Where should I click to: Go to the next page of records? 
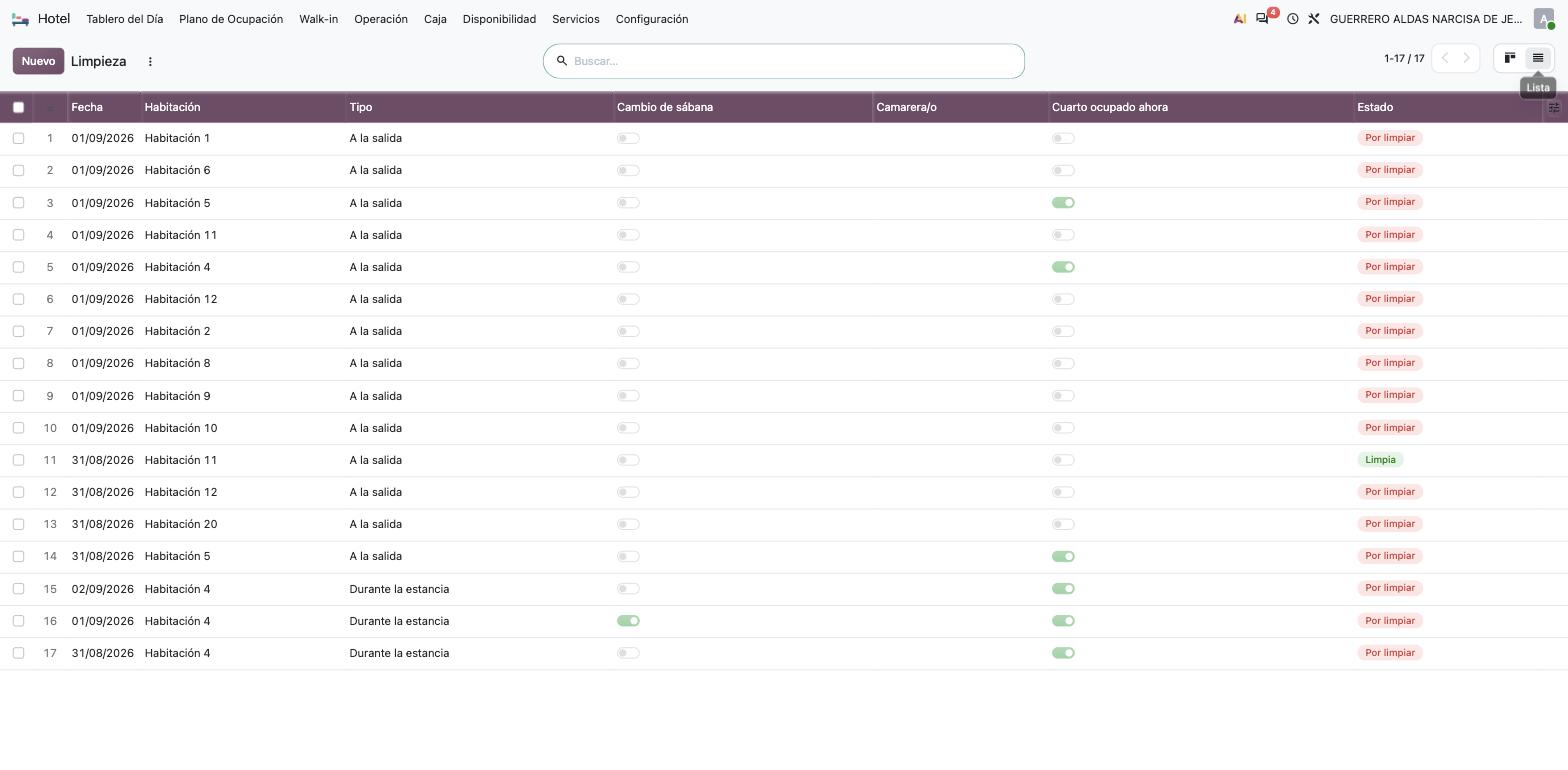click(1467, 58)
